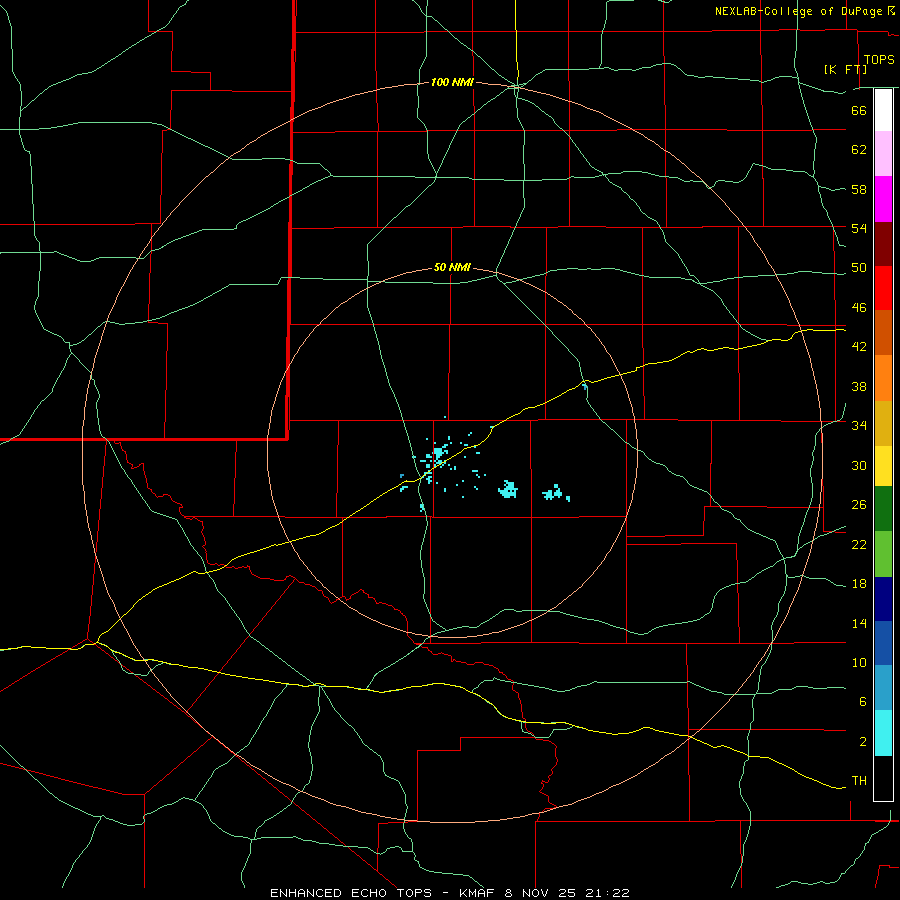This screenshot has height=900, width=900.
Task: Pick the bright red color swatch
Action: point(883,288)
